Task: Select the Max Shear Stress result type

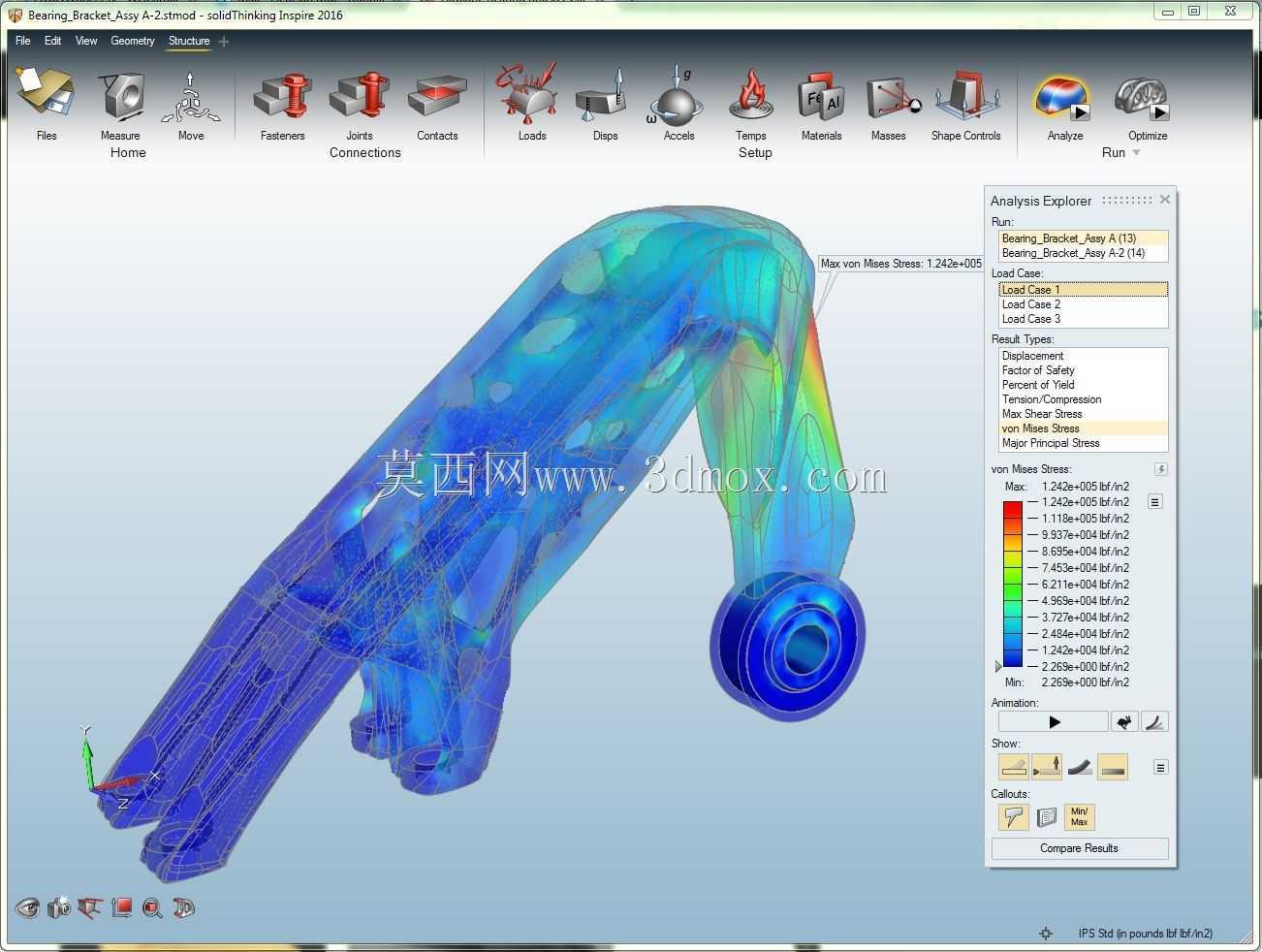Action: tap(1083, 414)
